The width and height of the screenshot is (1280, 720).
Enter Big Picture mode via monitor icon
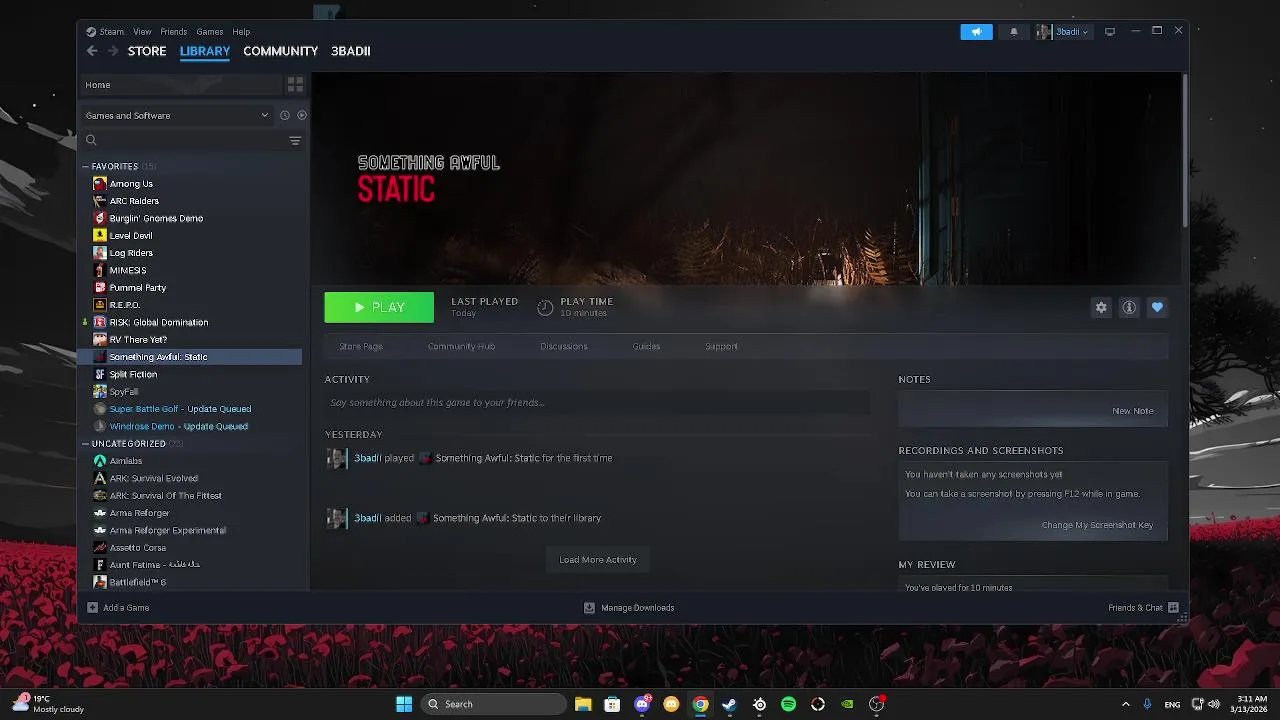(x=1110, y=32)
